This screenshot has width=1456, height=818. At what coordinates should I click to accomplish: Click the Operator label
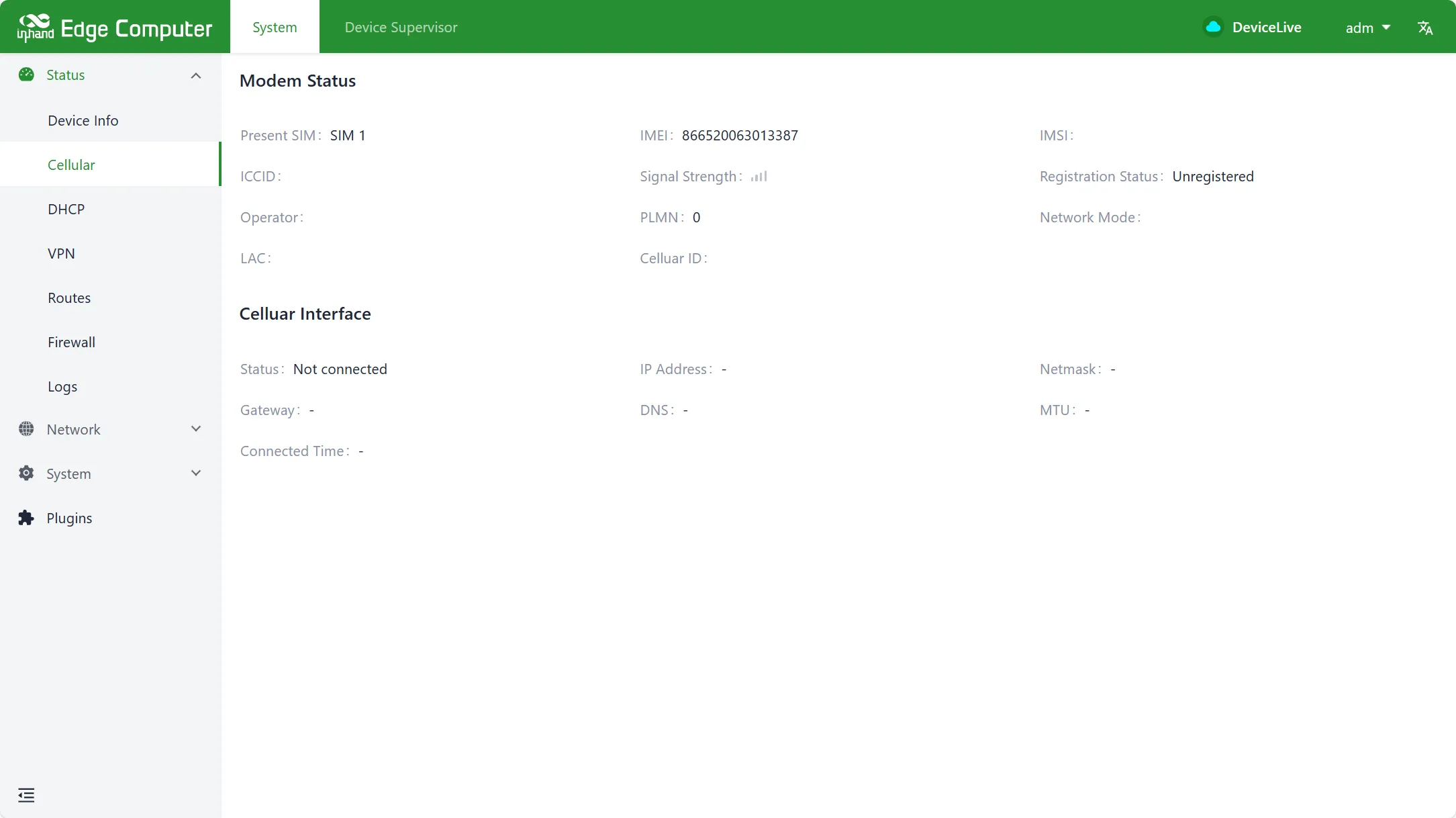click(271, 218)
